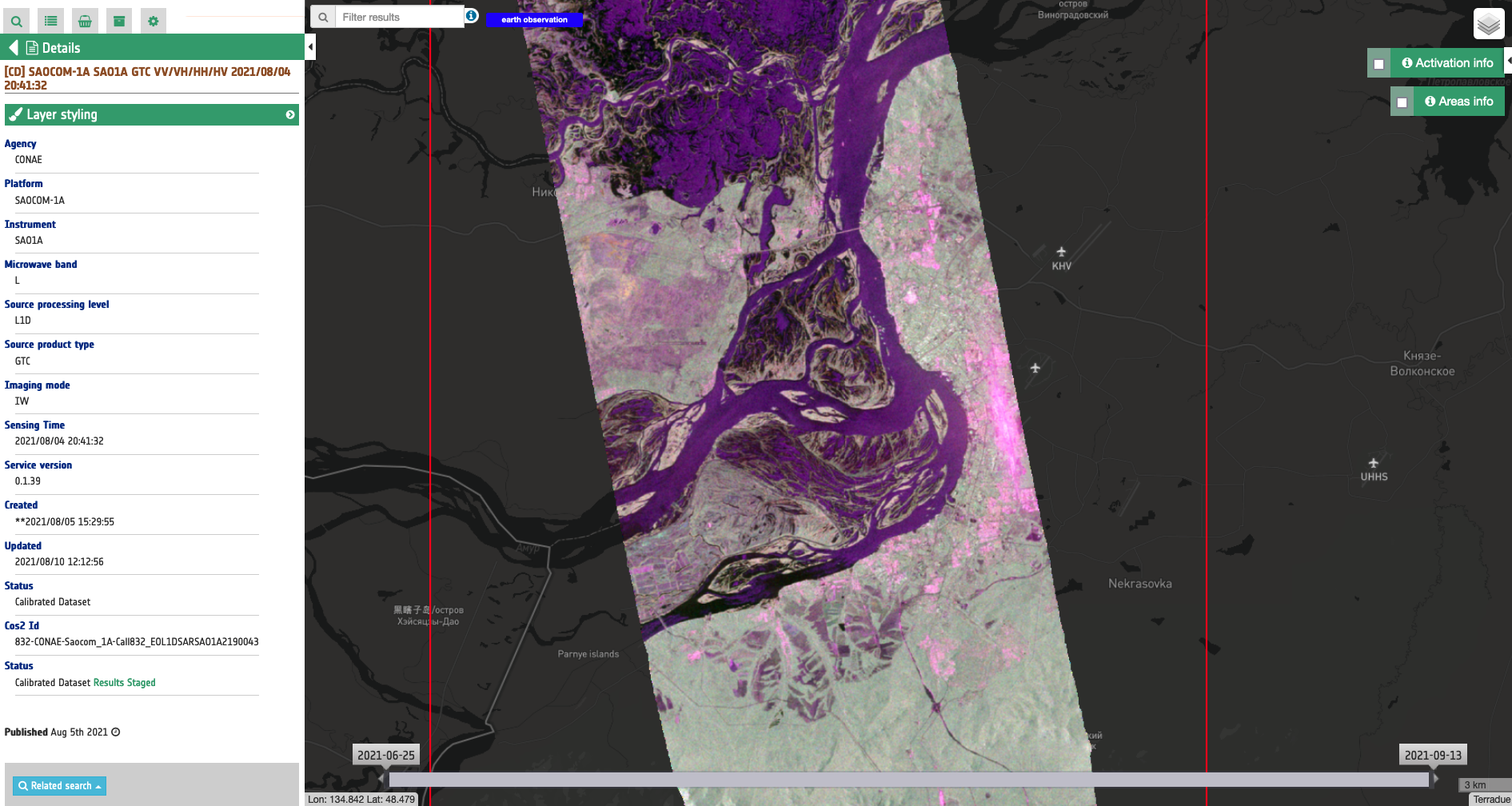This screenshot has width=1512, height=806.
Task: Open the archive box icon tab
Action: point(119,21)
